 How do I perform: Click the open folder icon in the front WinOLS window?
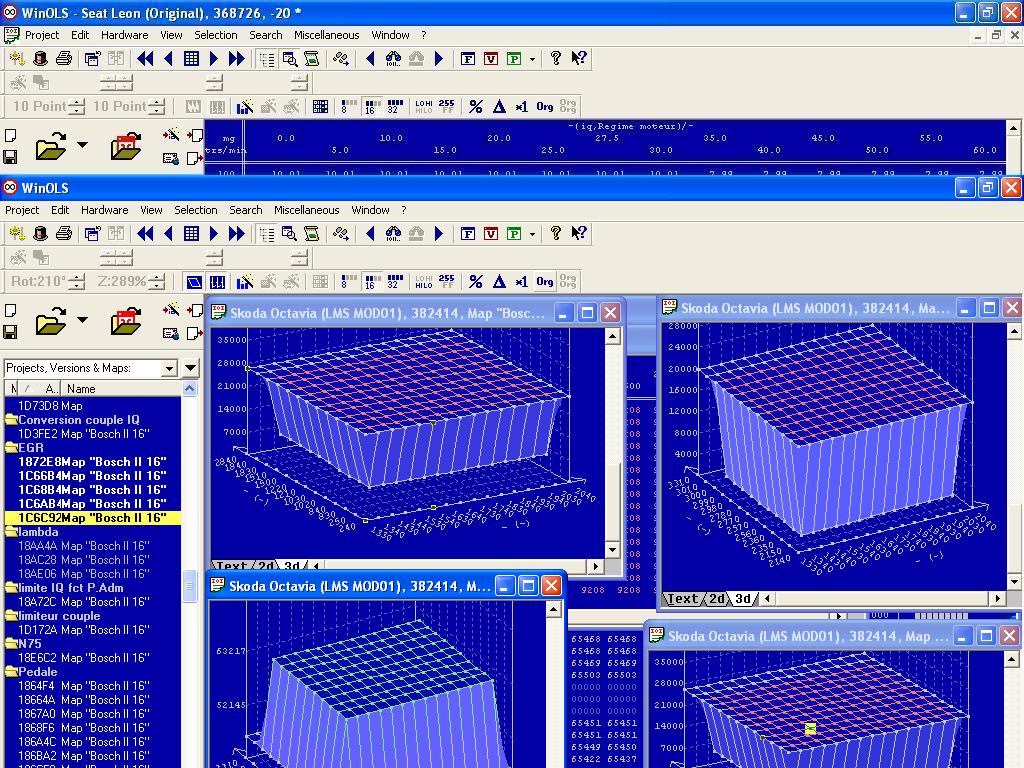coord(51,321)
